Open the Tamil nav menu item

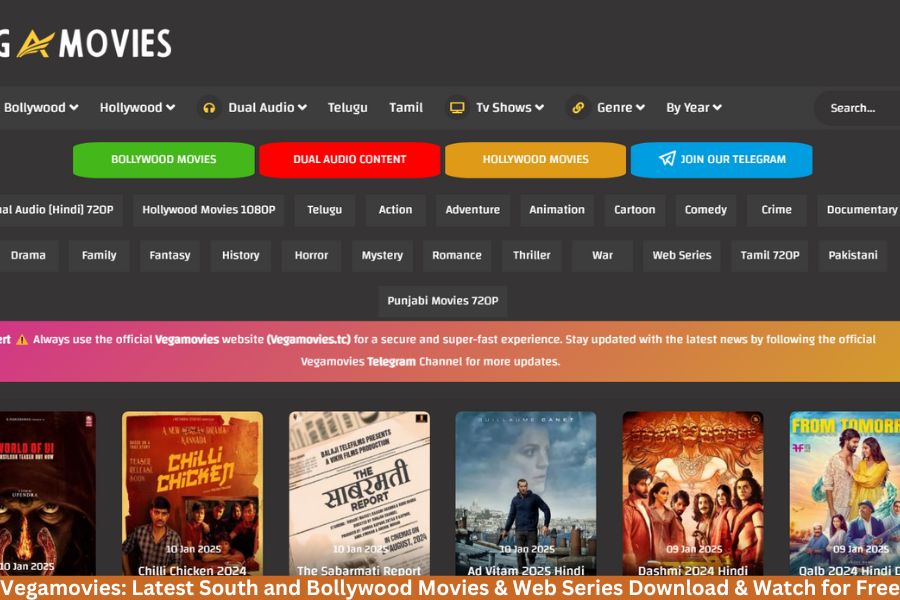(x=406, y=107)
